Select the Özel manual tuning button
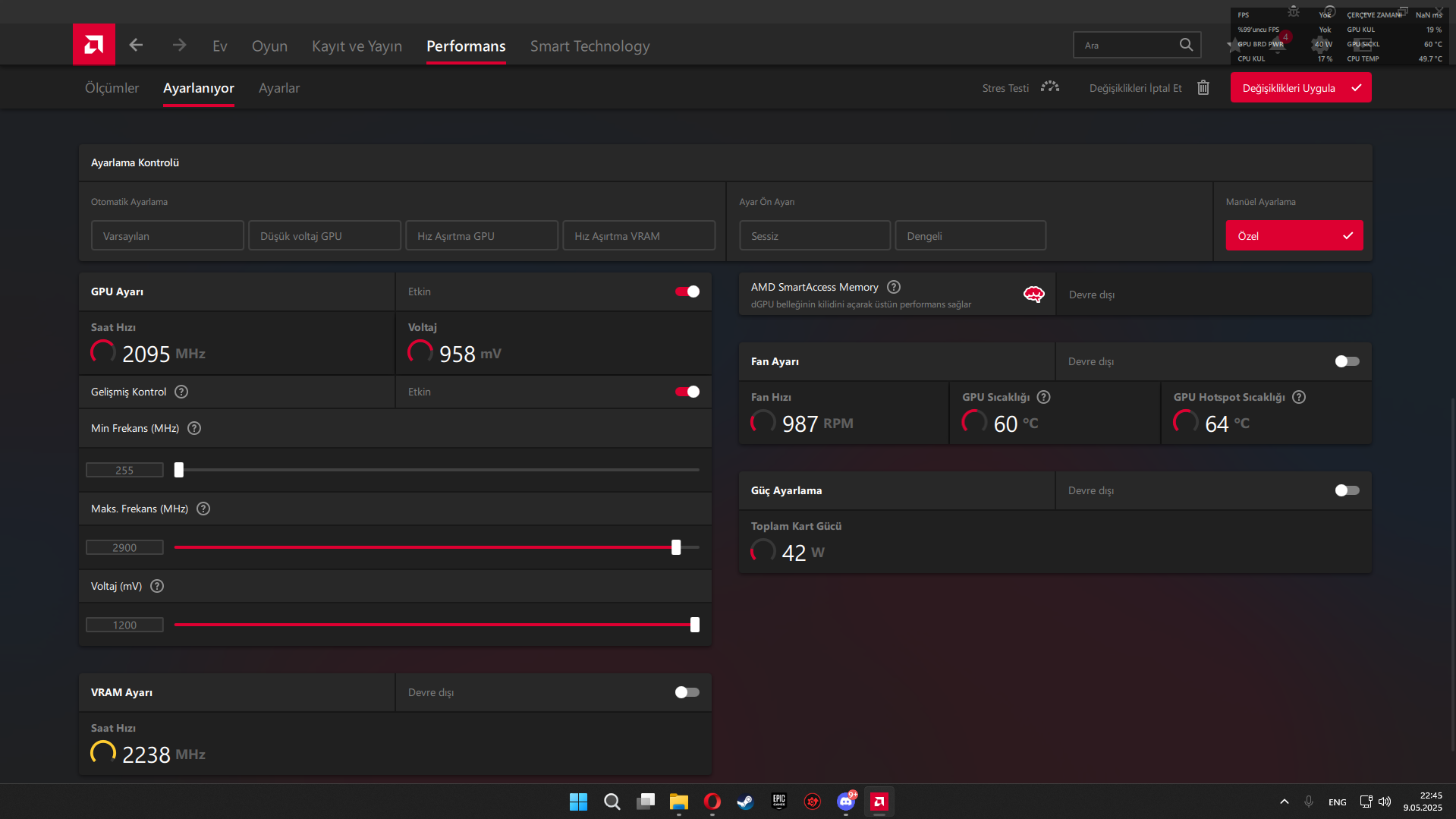The image size is (1456, 819). 1294,236
